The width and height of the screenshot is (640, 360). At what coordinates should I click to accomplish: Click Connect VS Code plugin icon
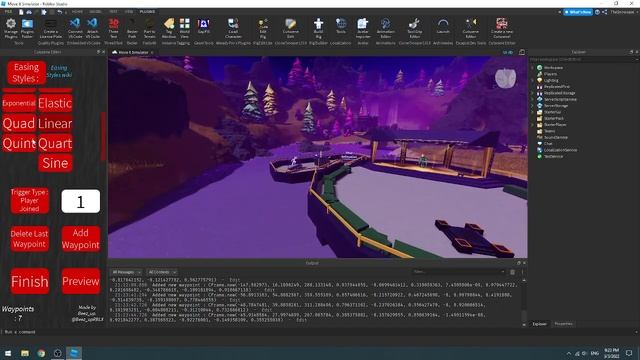point(75,28)
